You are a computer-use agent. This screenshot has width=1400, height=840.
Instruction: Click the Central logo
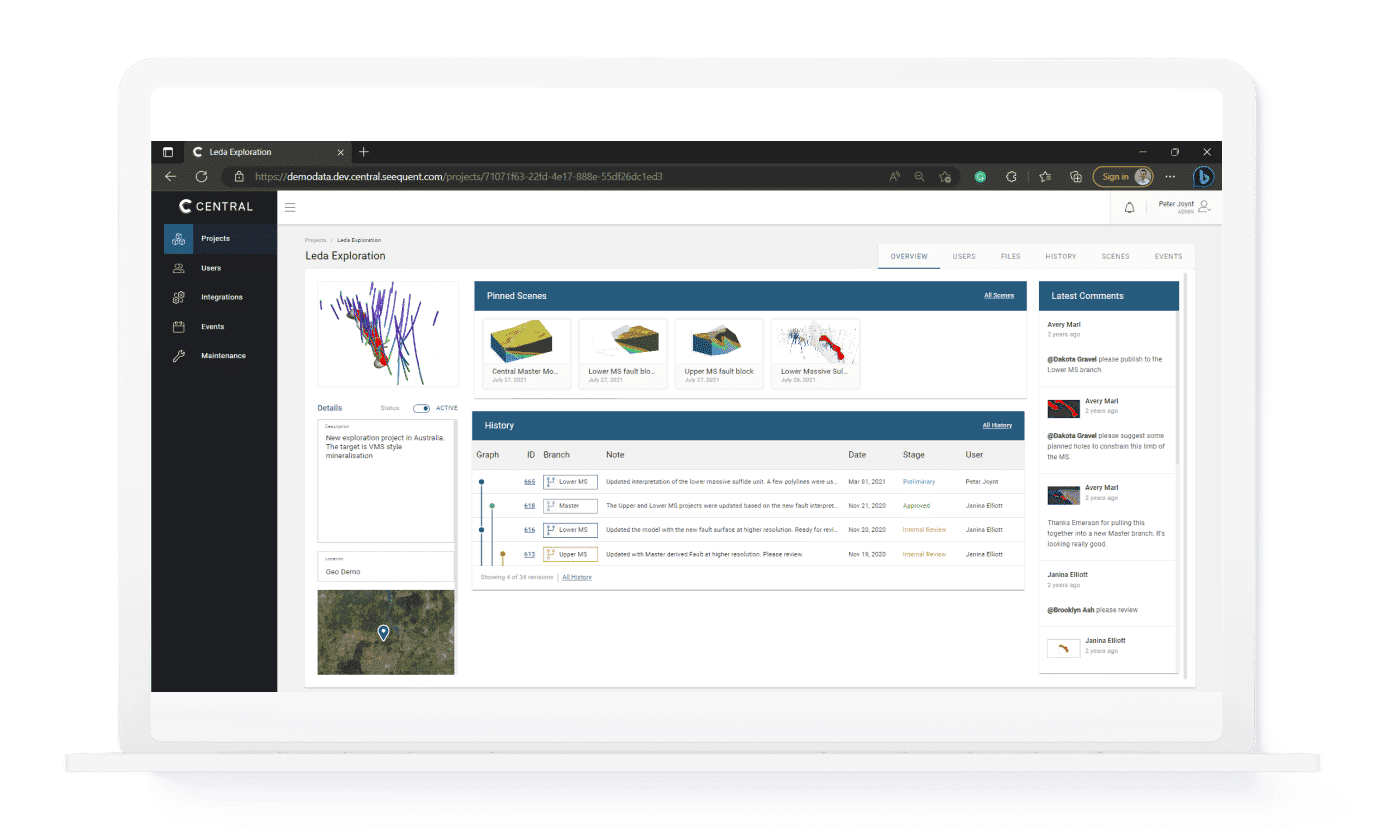214,207
